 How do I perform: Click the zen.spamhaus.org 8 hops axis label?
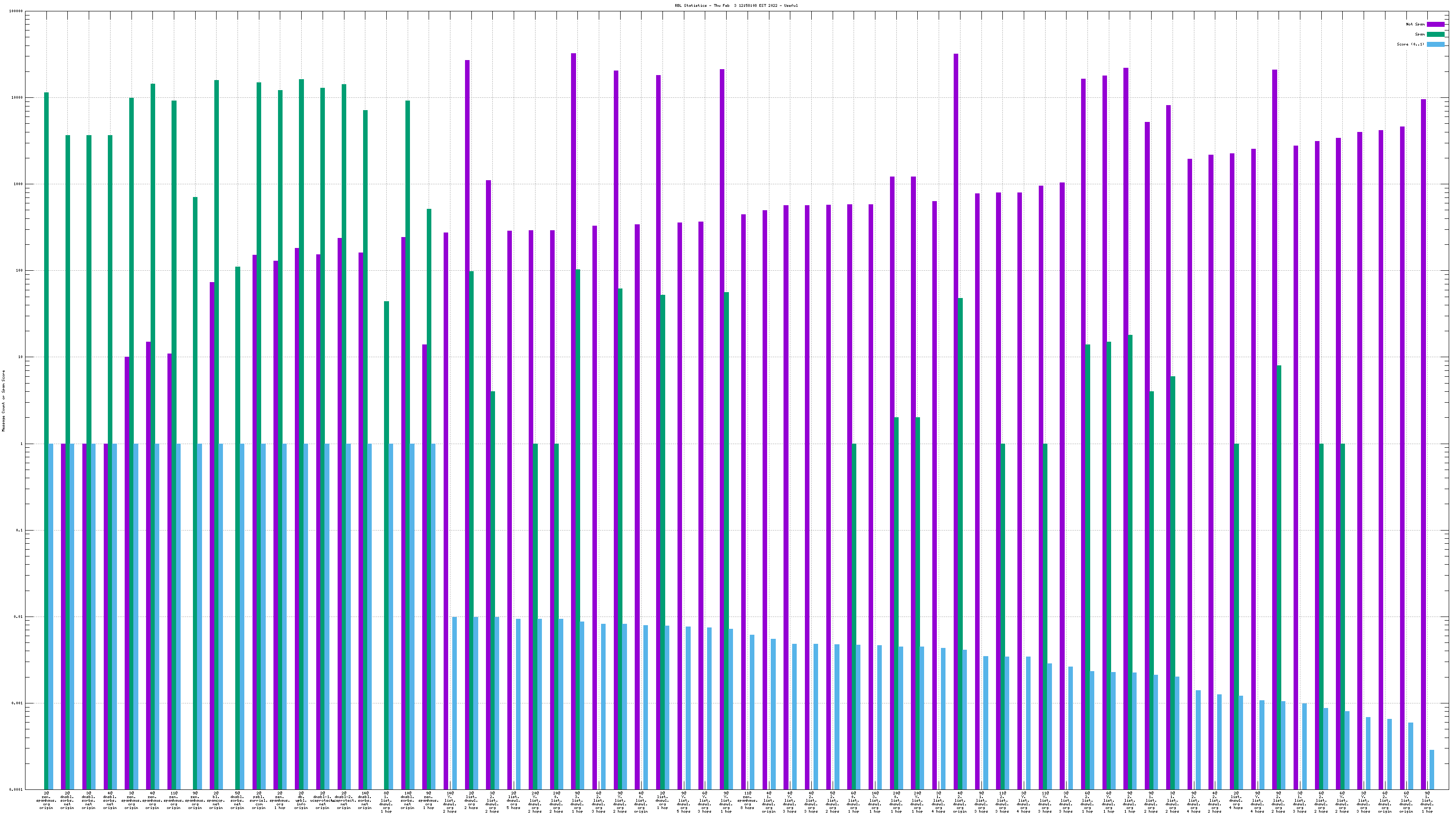[x=747, y=800]
